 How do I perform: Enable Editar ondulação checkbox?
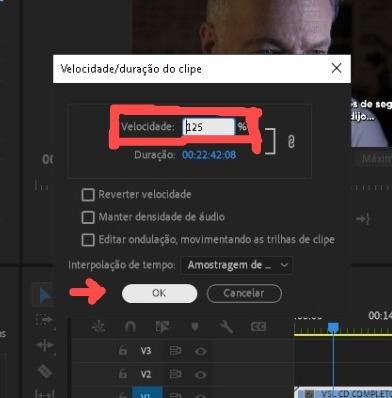(88, 240)
